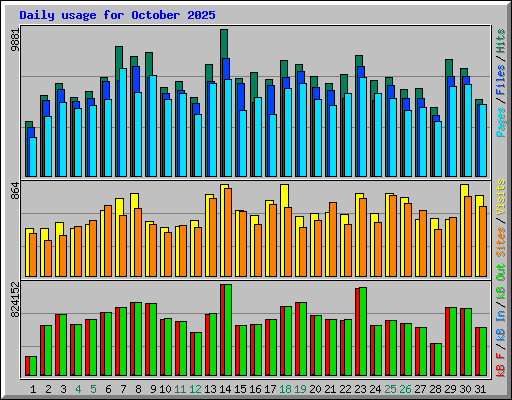Click weekend day 12 on the axis
The image size is (512, 400).
(195, 389)
